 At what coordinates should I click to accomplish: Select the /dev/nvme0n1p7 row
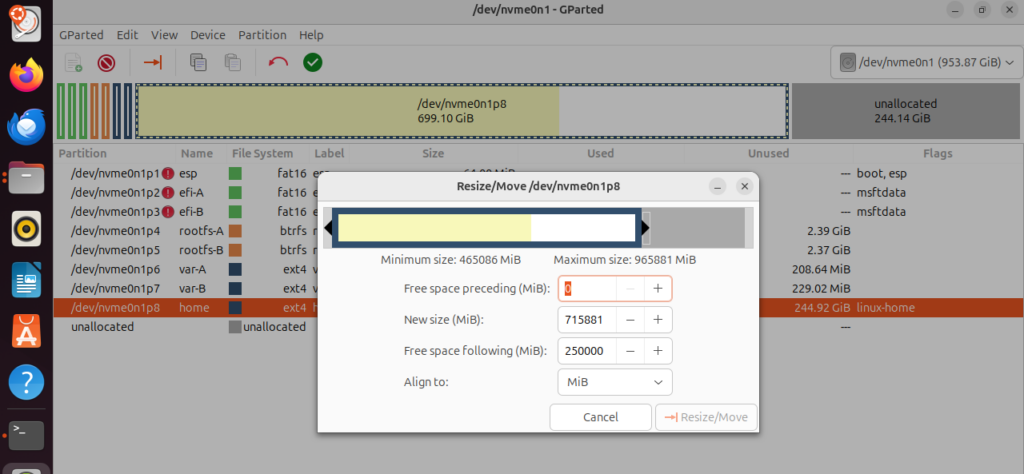538,288
